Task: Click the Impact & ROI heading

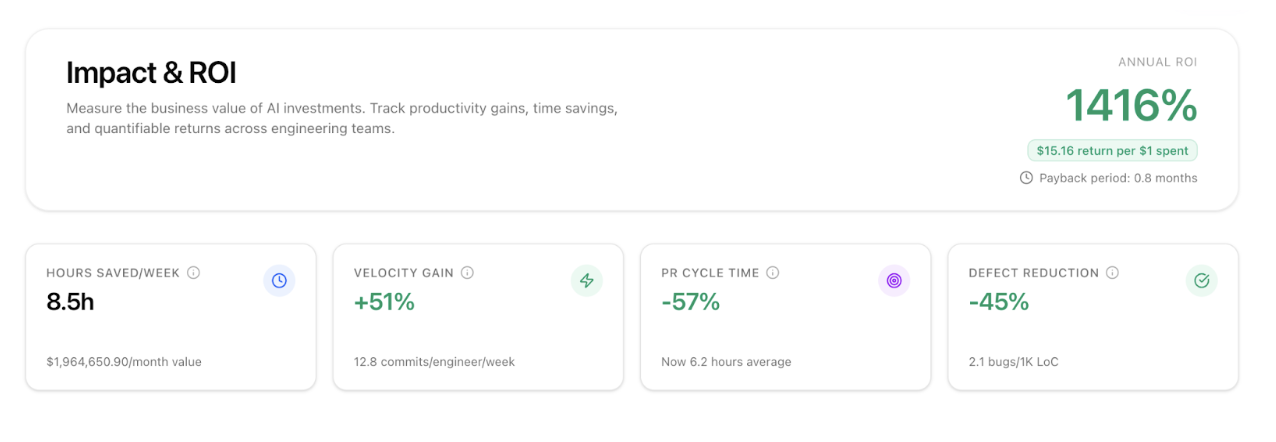Action: (x=151, y=73)
